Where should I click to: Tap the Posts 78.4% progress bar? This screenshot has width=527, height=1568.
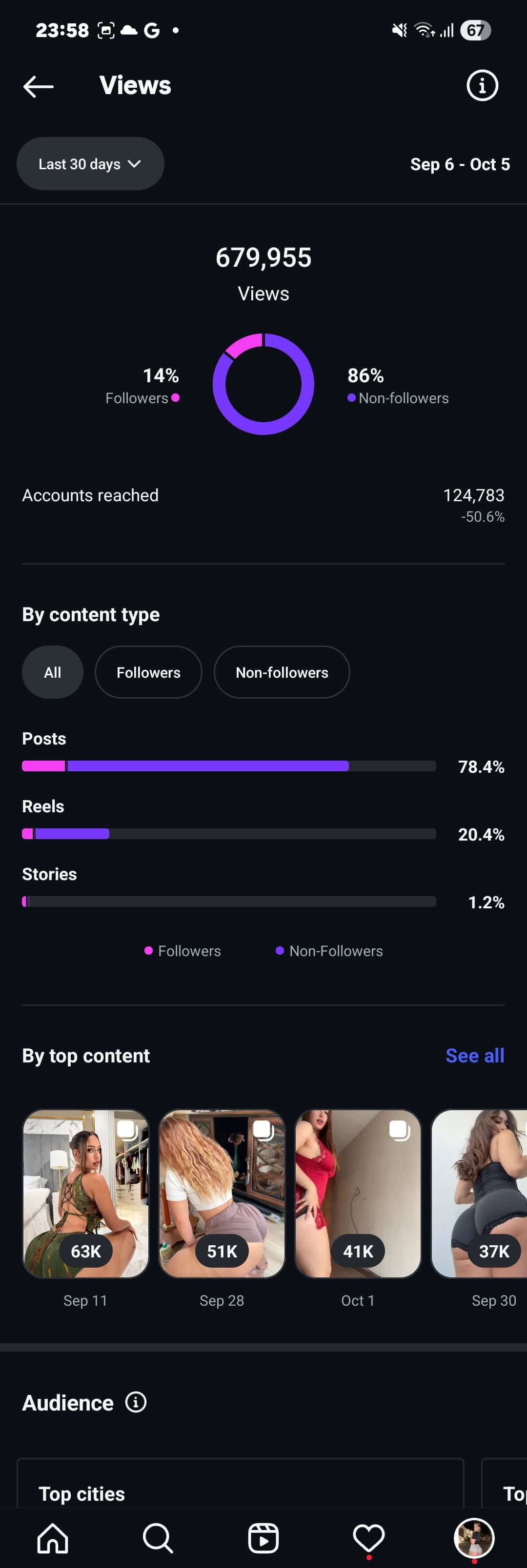229,766
